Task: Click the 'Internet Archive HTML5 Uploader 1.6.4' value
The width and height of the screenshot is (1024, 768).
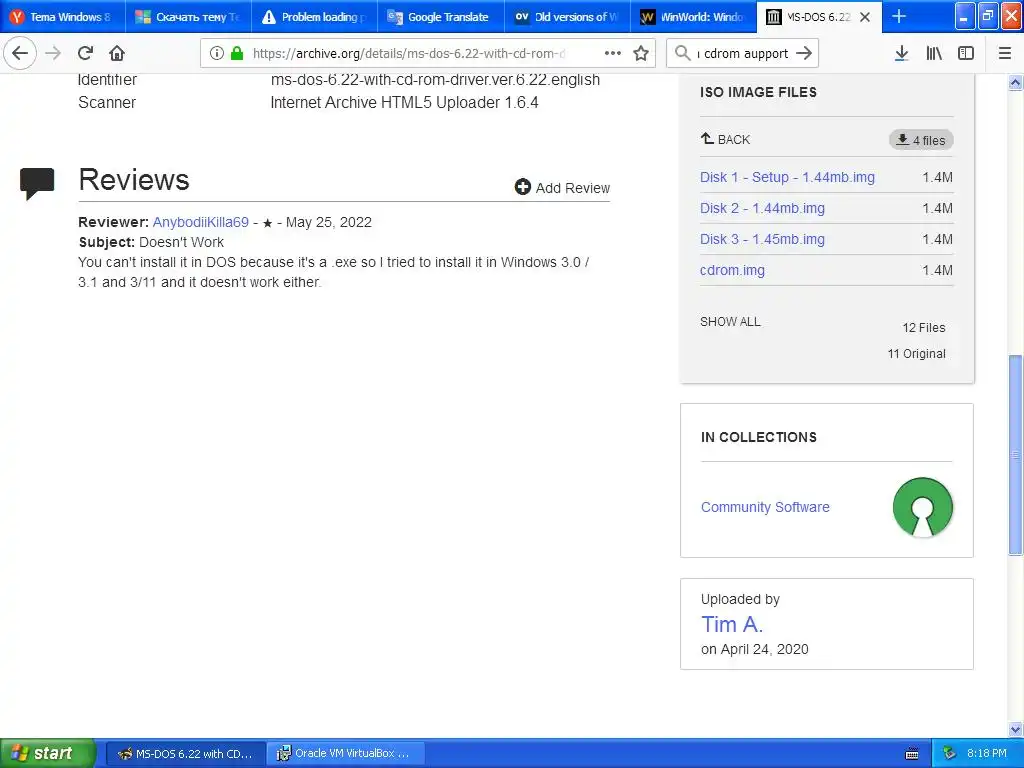Action: click(x=404, y=103)
